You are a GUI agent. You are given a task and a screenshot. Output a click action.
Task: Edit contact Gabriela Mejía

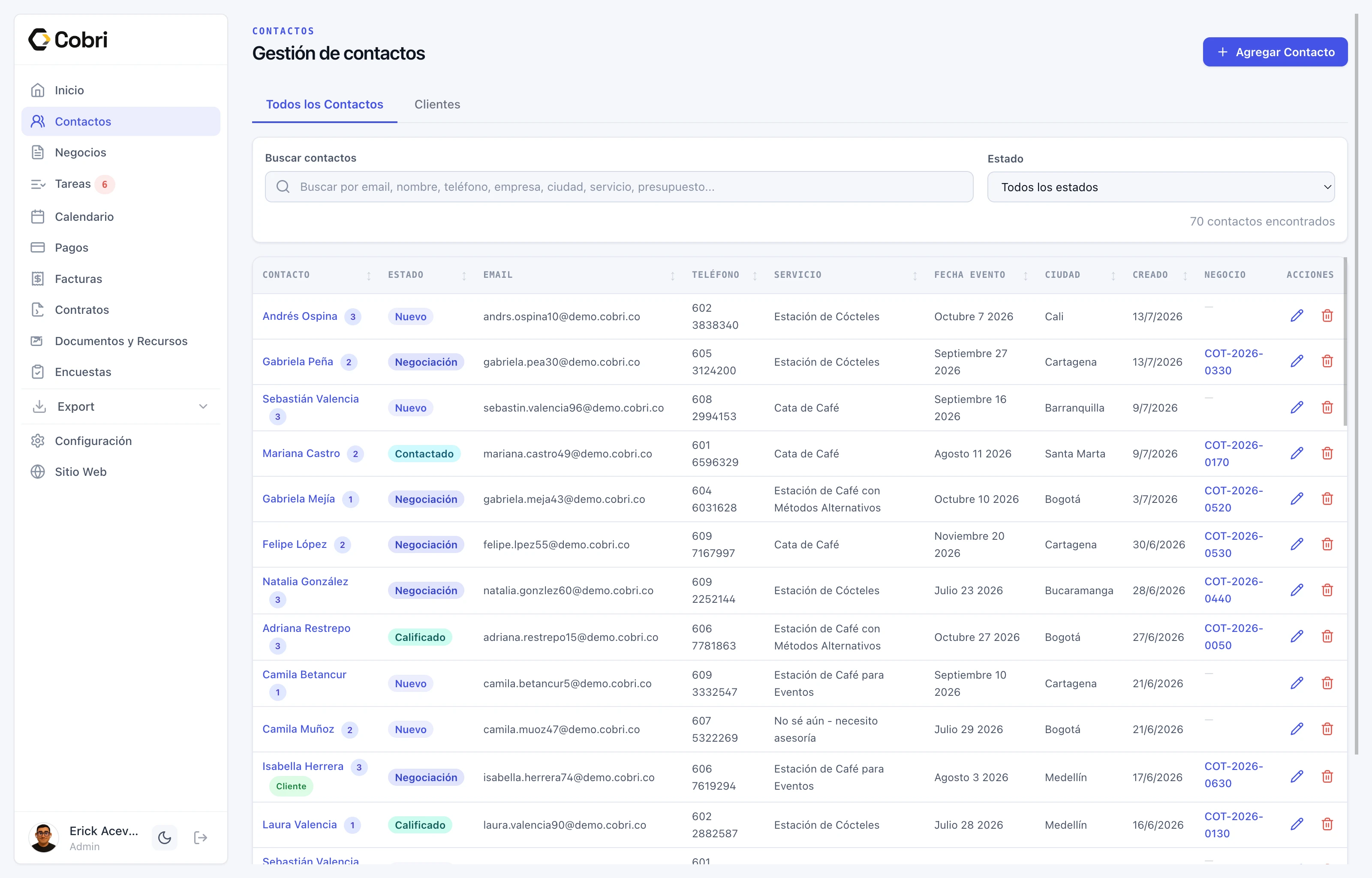(x=1297, y=499)
